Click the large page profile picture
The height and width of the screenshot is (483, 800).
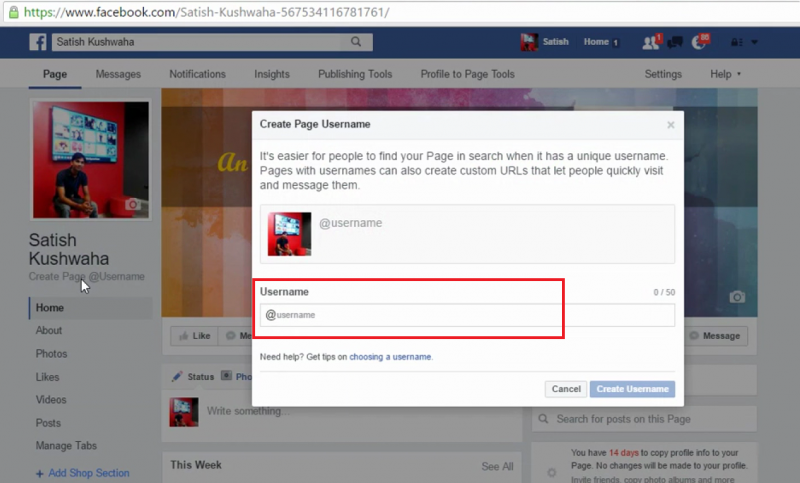[91, 160]
